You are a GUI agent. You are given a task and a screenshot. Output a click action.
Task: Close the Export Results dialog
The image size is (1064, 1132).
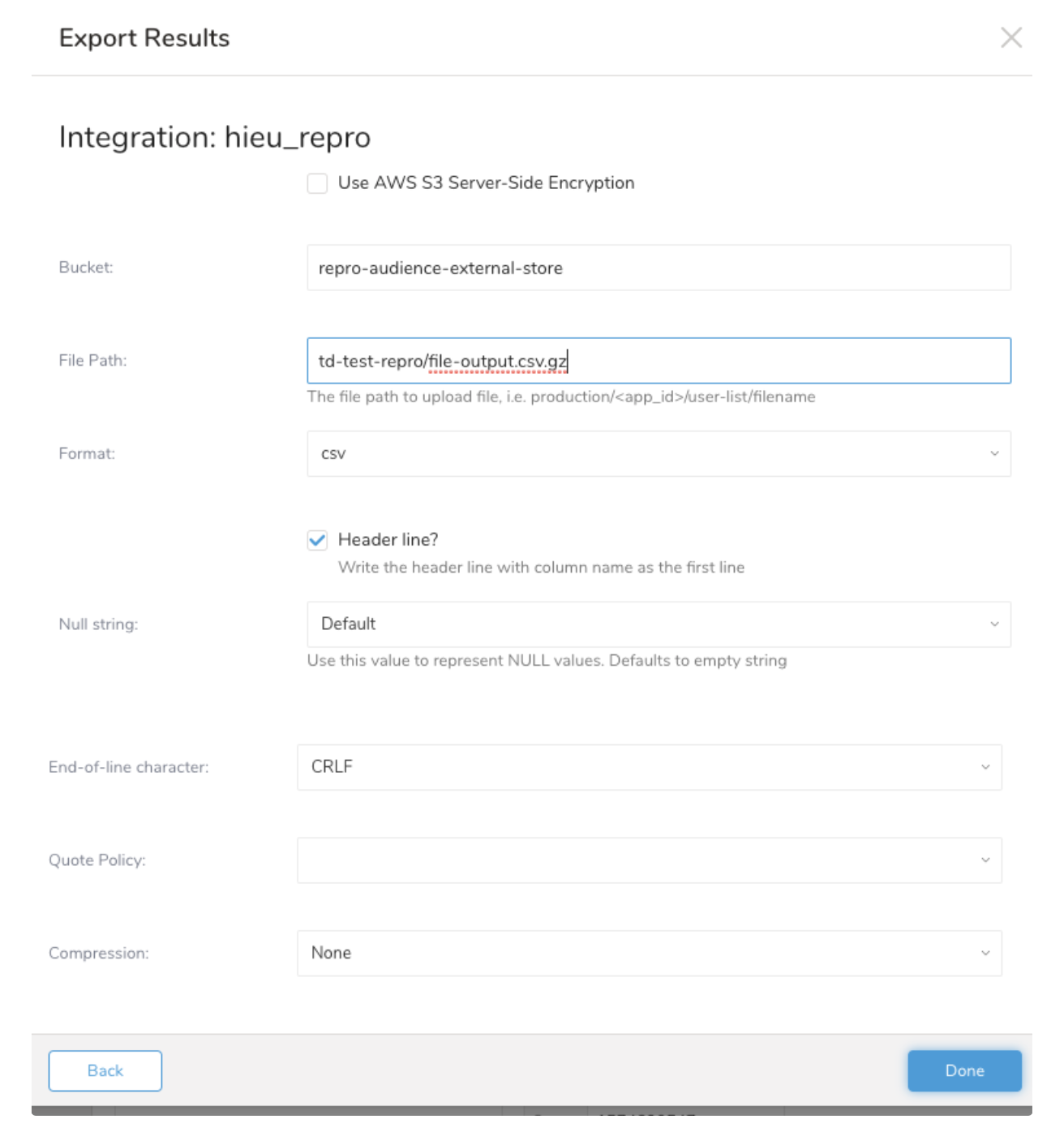coord(1010,37)
